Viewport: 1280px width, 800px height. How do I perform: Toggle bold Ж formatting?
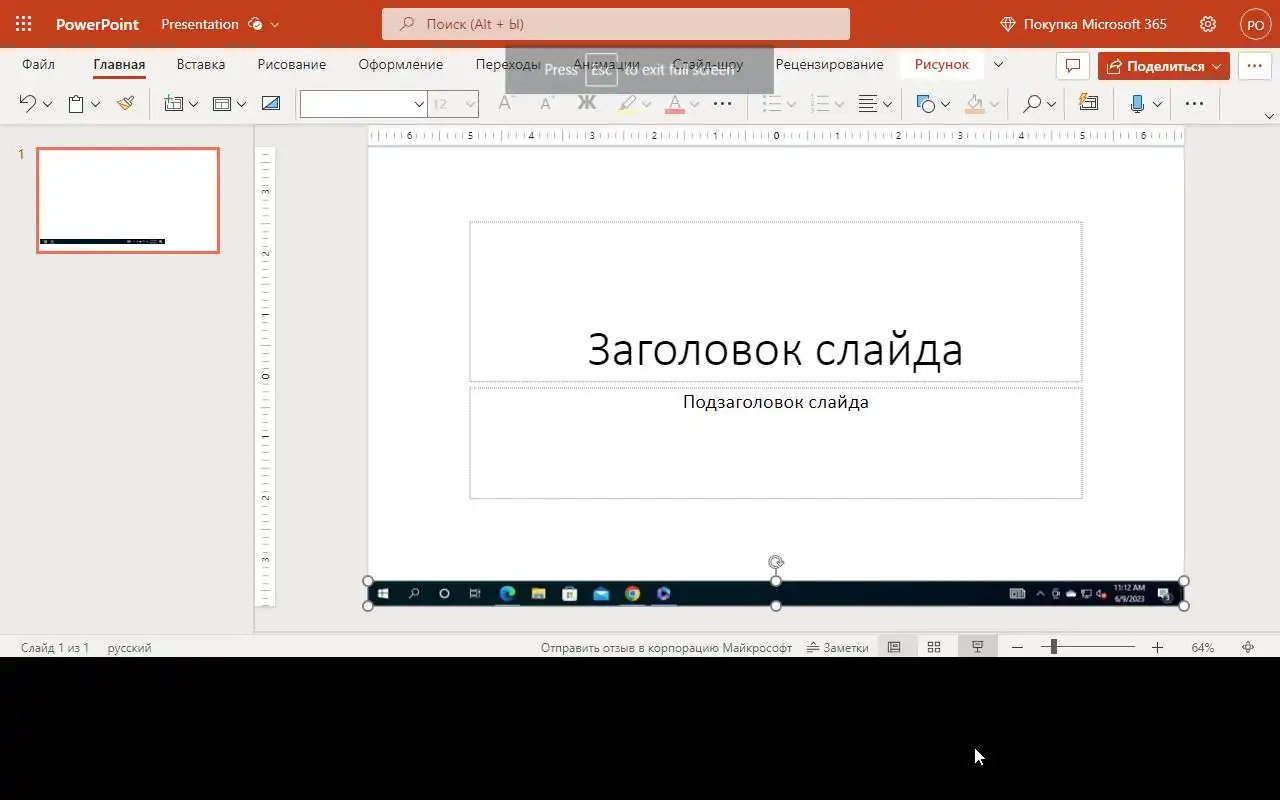[x=587, y=103]
